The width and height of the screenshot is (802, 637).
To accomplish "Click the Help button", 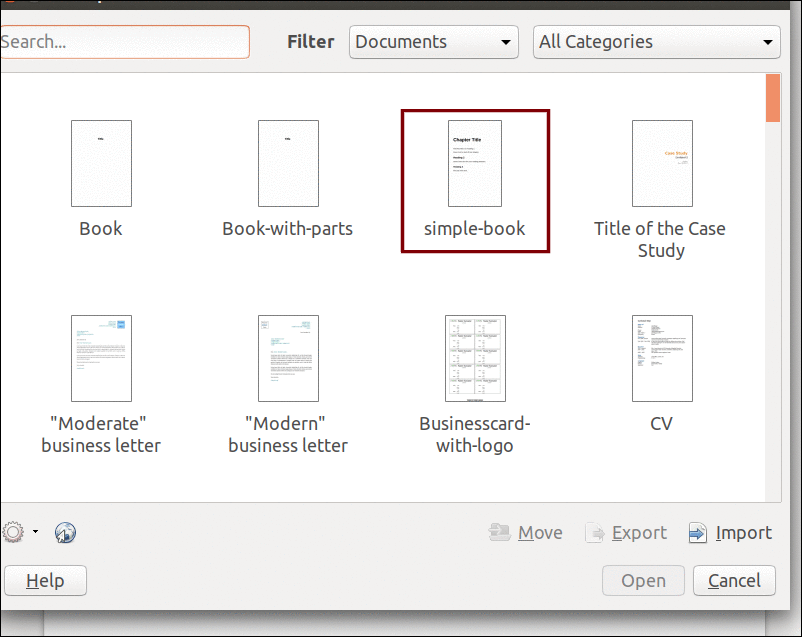I will [x=45, y=580].
